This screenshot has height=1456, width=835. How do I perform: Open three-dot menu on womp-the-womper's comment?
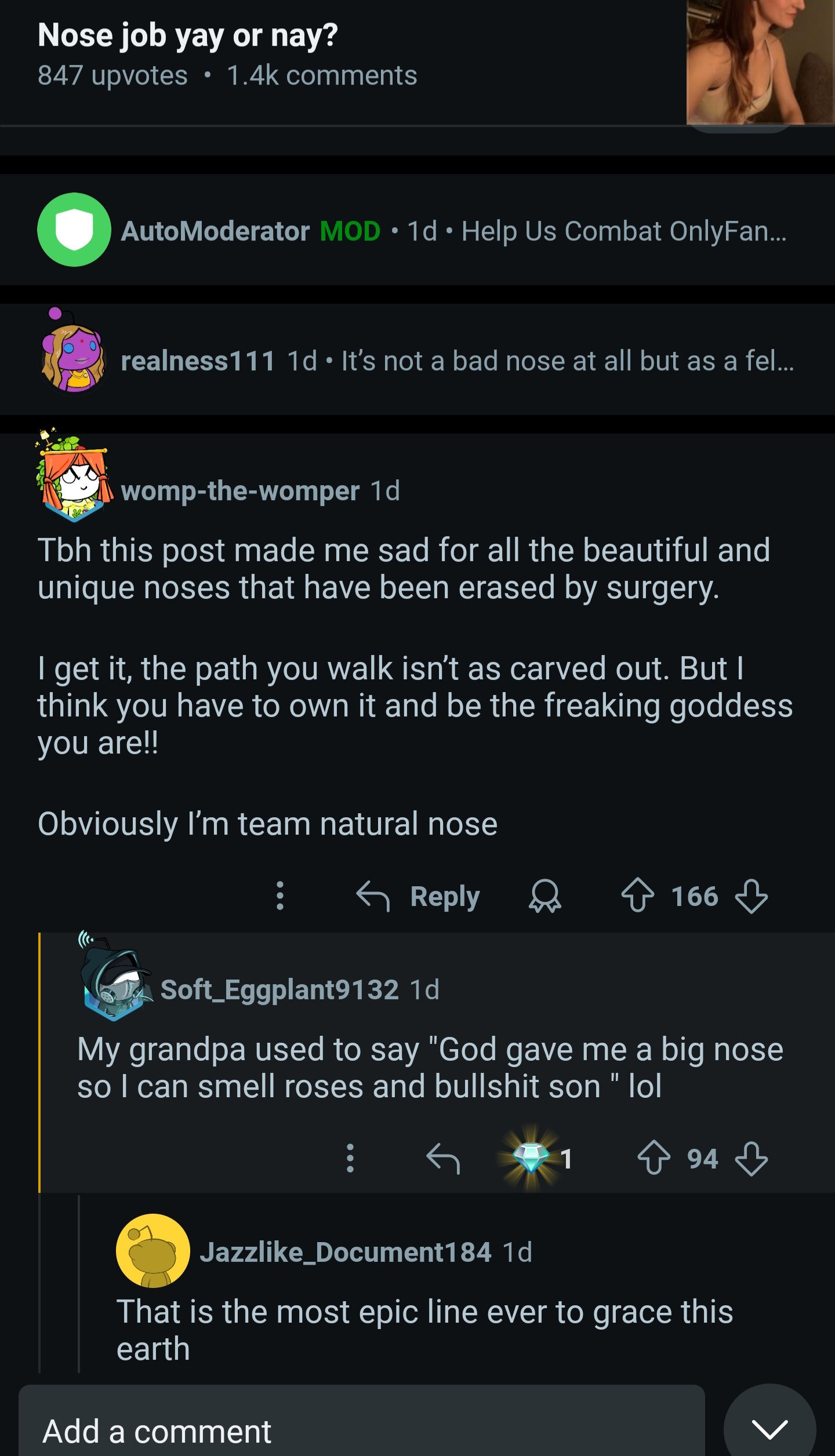(x=280, y=896)
